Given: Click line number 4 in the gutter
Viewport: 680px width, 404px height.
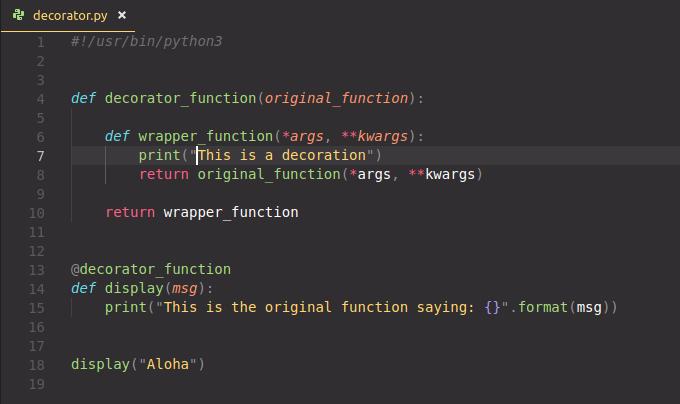Looking at the screenshot, I should pyautogui.click(x=40, y=99).
